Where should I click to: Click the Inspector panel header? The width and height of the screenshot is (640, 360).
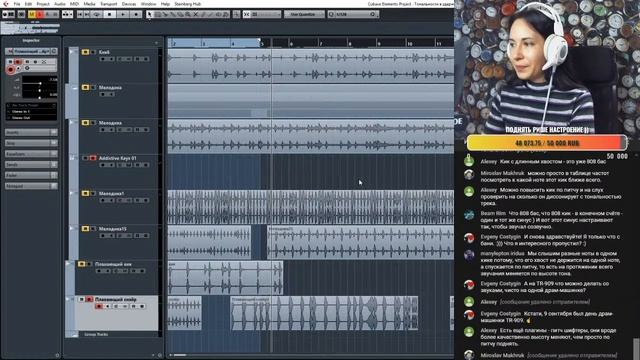tap(31, 40)
